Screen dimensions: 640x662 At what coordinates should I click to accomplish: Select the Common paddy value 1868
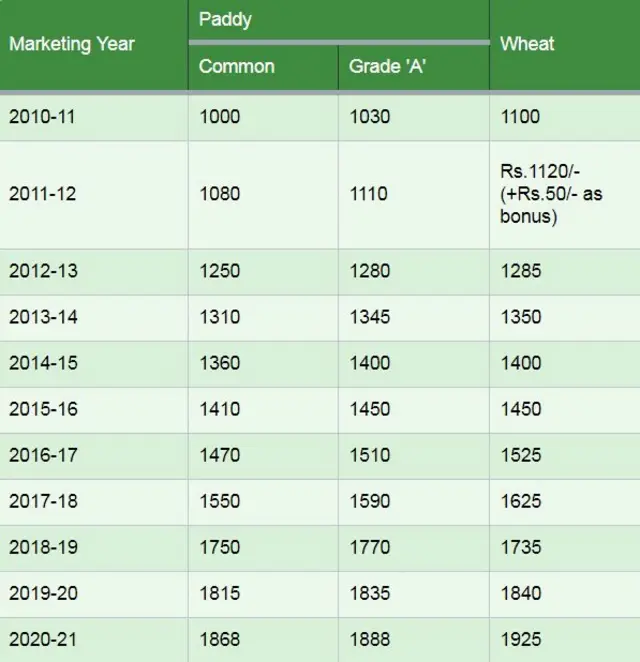click(x=220, y=639)
